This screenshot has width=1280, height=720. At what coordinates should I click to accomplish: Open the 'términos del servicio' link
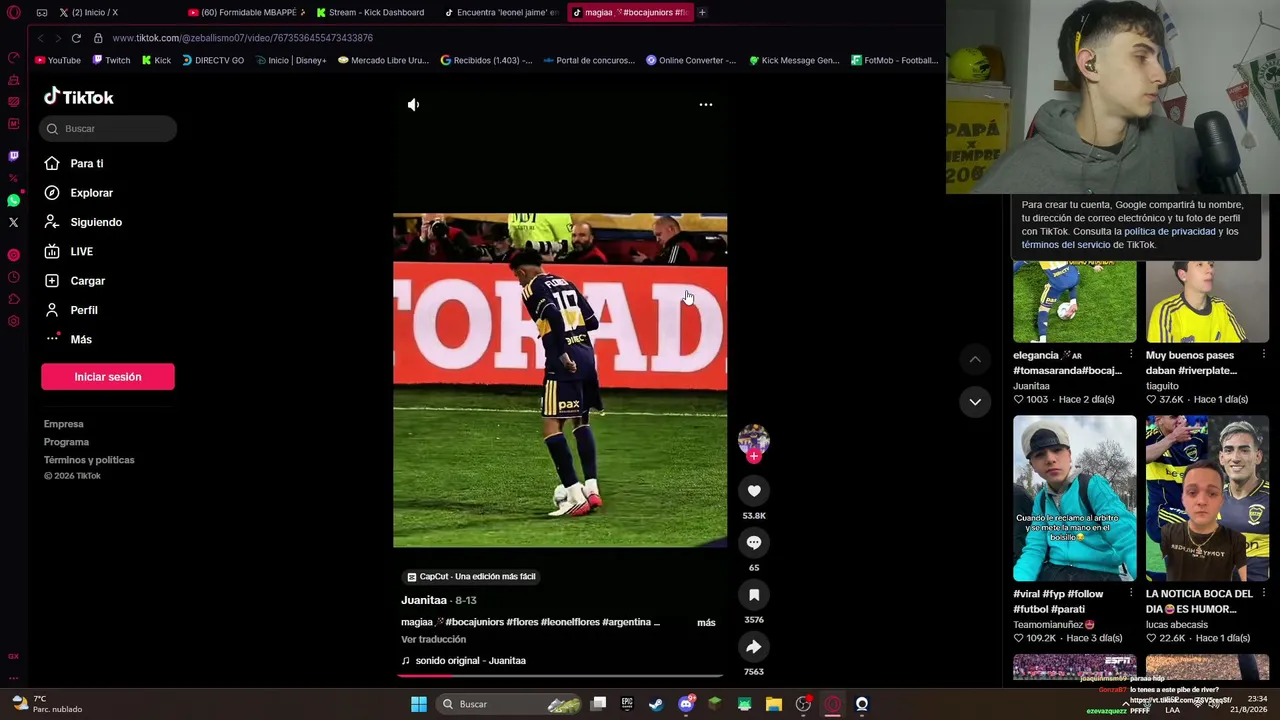pyautogui.click(x=1066, y=245)
